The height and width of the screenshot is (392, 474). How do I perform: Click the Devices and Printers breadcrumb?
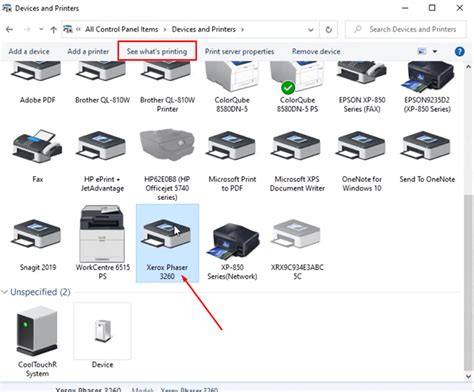(x=204, y=29)
